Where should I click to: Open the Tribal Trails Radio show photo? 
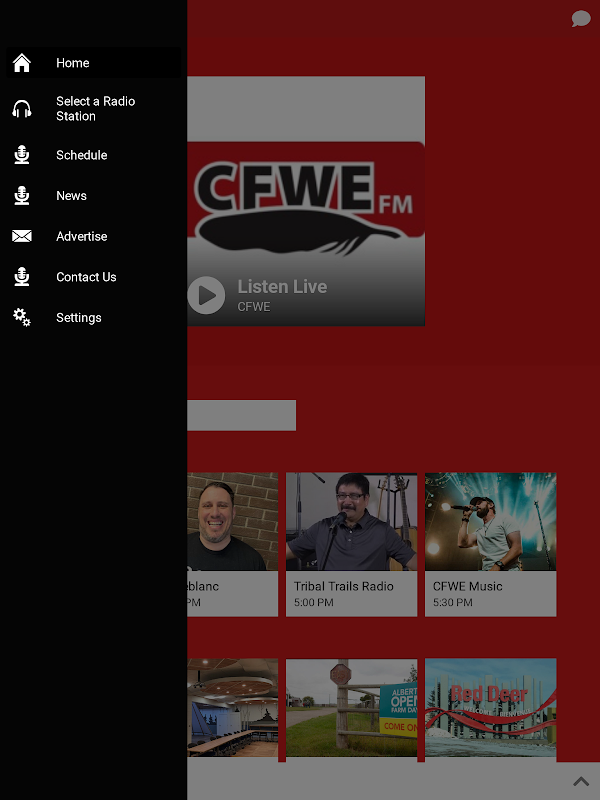[x=352, y=521]
